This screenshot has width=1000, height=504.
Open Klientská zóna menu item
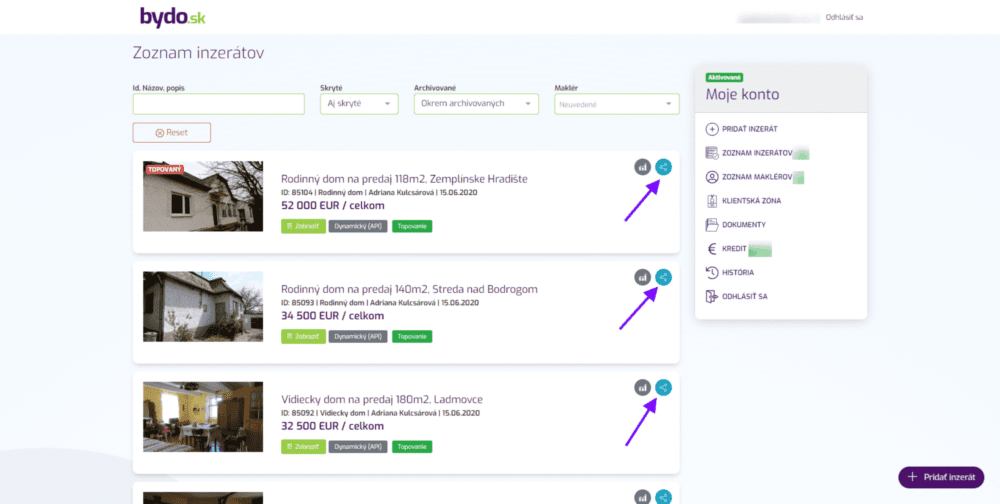751,201
